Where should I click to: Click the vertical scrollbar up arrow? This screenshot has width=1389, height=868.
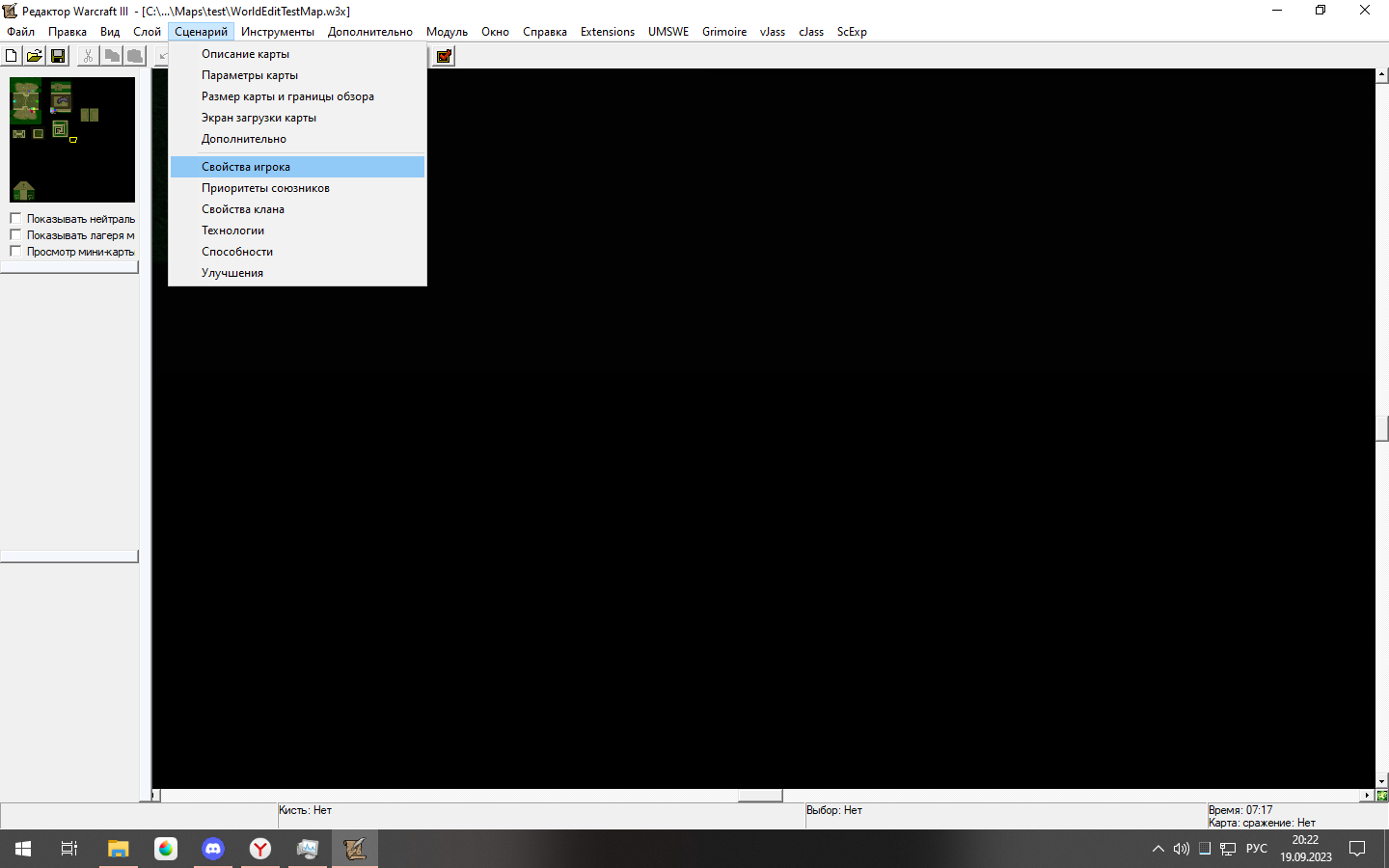point(1382,74)
